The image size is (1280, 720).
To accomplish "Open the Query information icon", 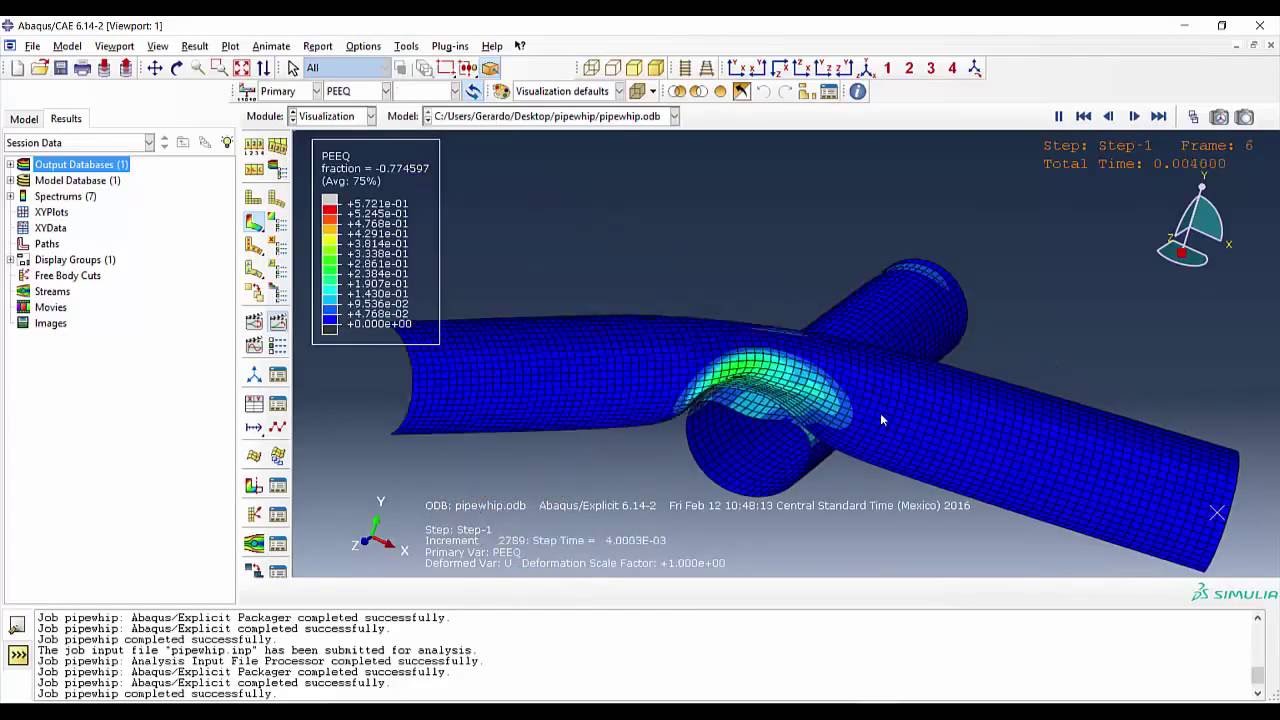I will [857, 91].
